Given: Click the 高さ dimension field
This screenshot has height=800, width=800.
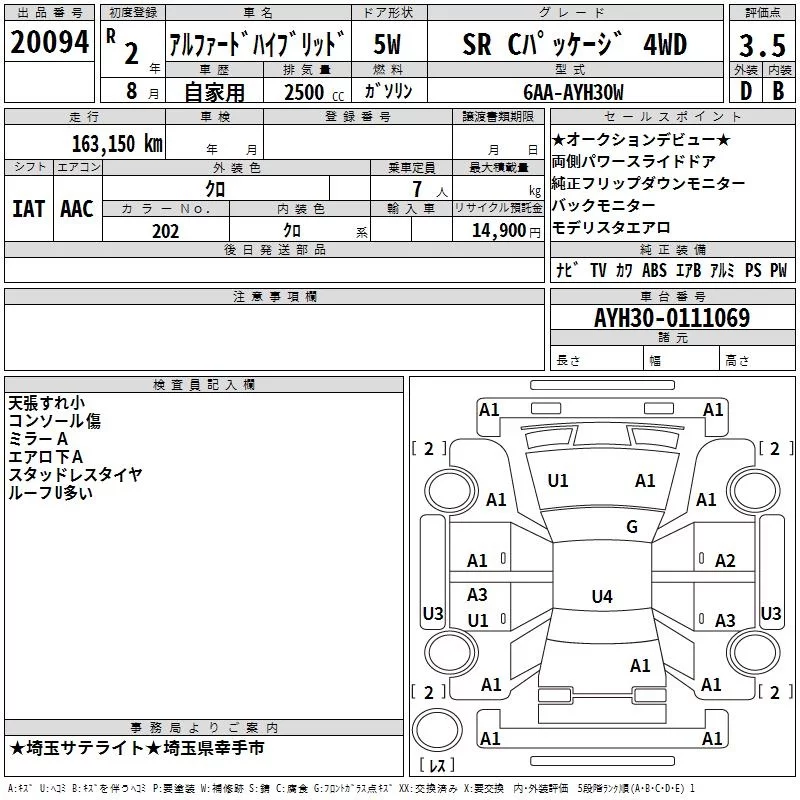Looking at the screenshot, I should 758,358.
